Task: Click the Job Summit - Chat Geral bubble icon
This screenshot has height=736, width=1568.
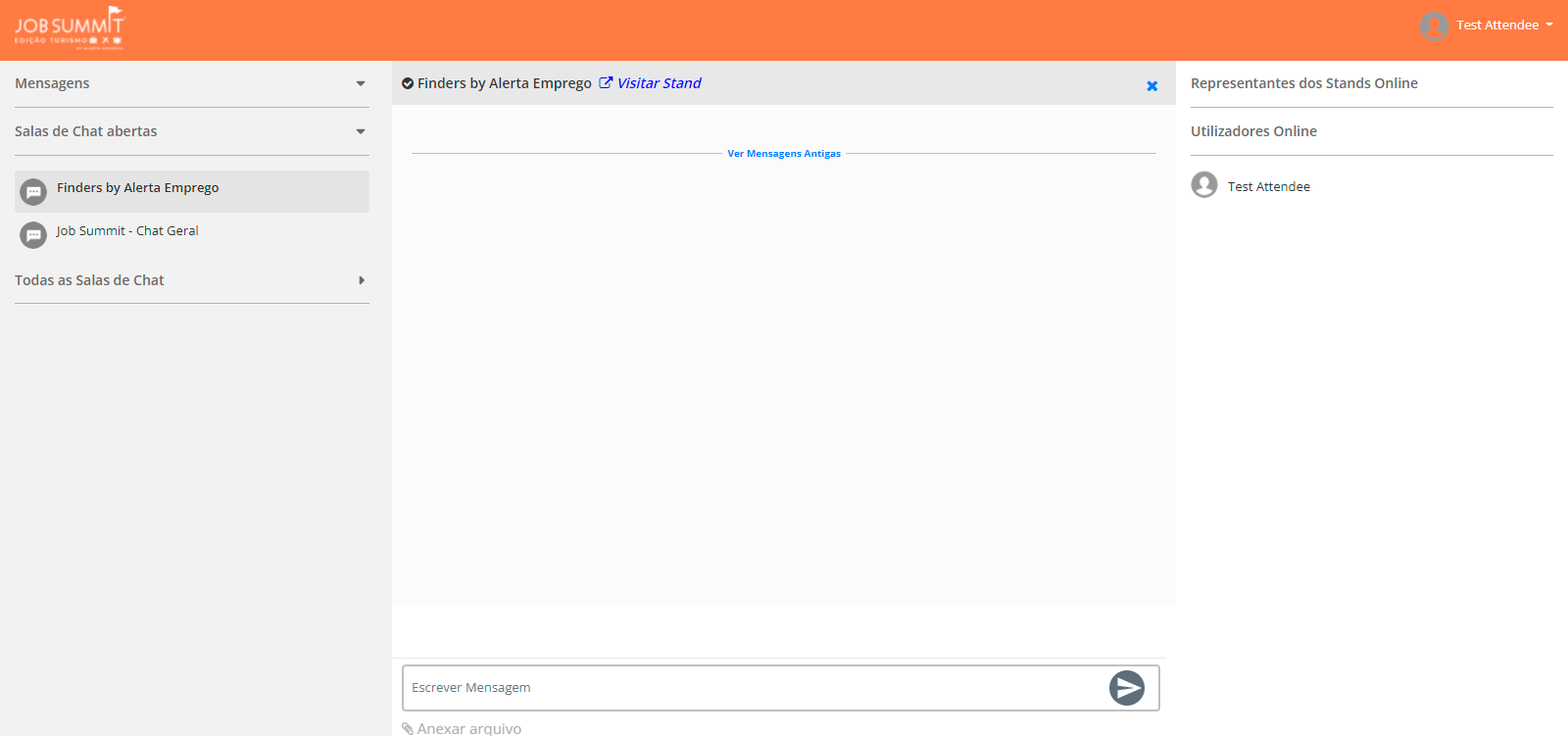Action: tap(33, 235)
